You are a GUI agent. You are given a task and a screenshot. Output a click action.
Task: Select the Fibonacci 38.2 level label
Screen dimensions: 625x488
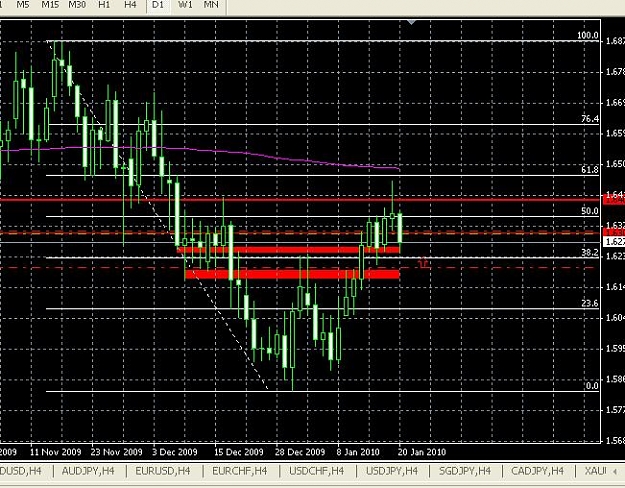[590, 252]
